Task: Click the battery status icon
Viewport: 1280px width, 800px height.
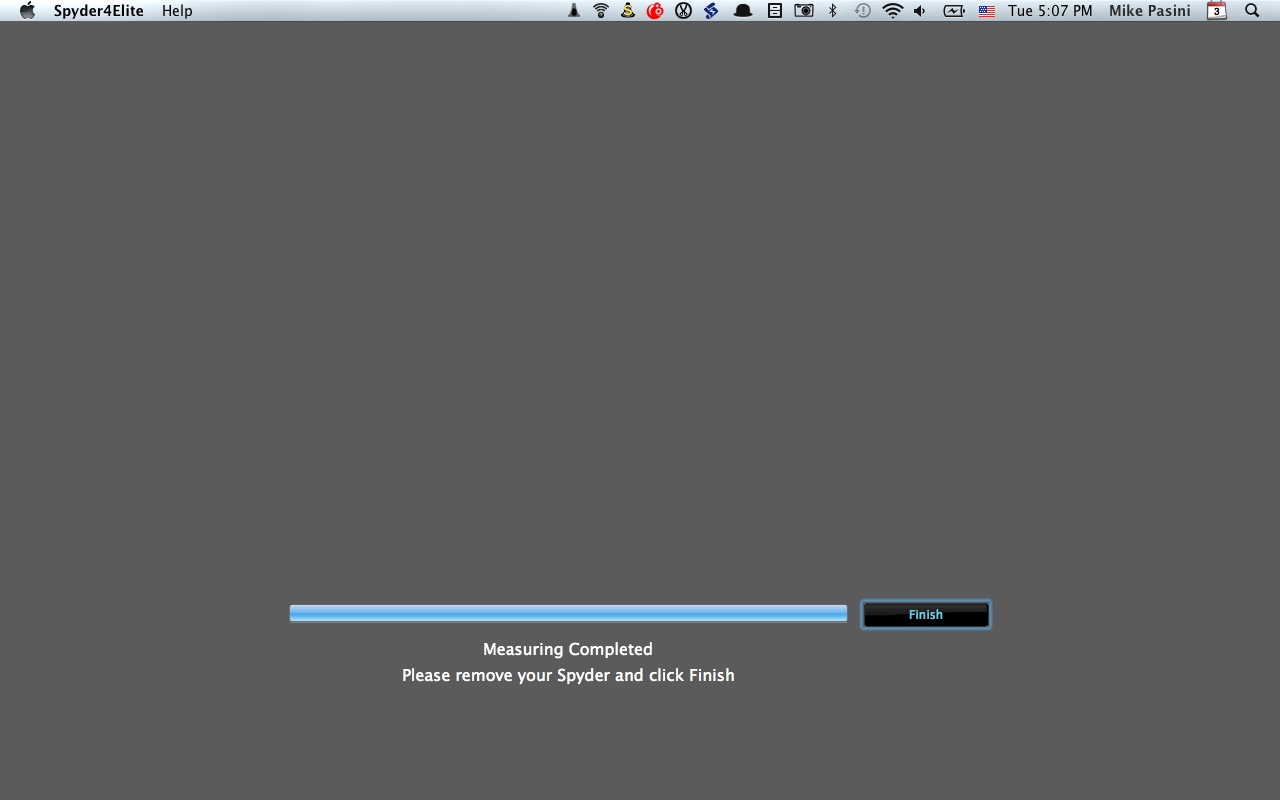Action: (x=954, y=11)
